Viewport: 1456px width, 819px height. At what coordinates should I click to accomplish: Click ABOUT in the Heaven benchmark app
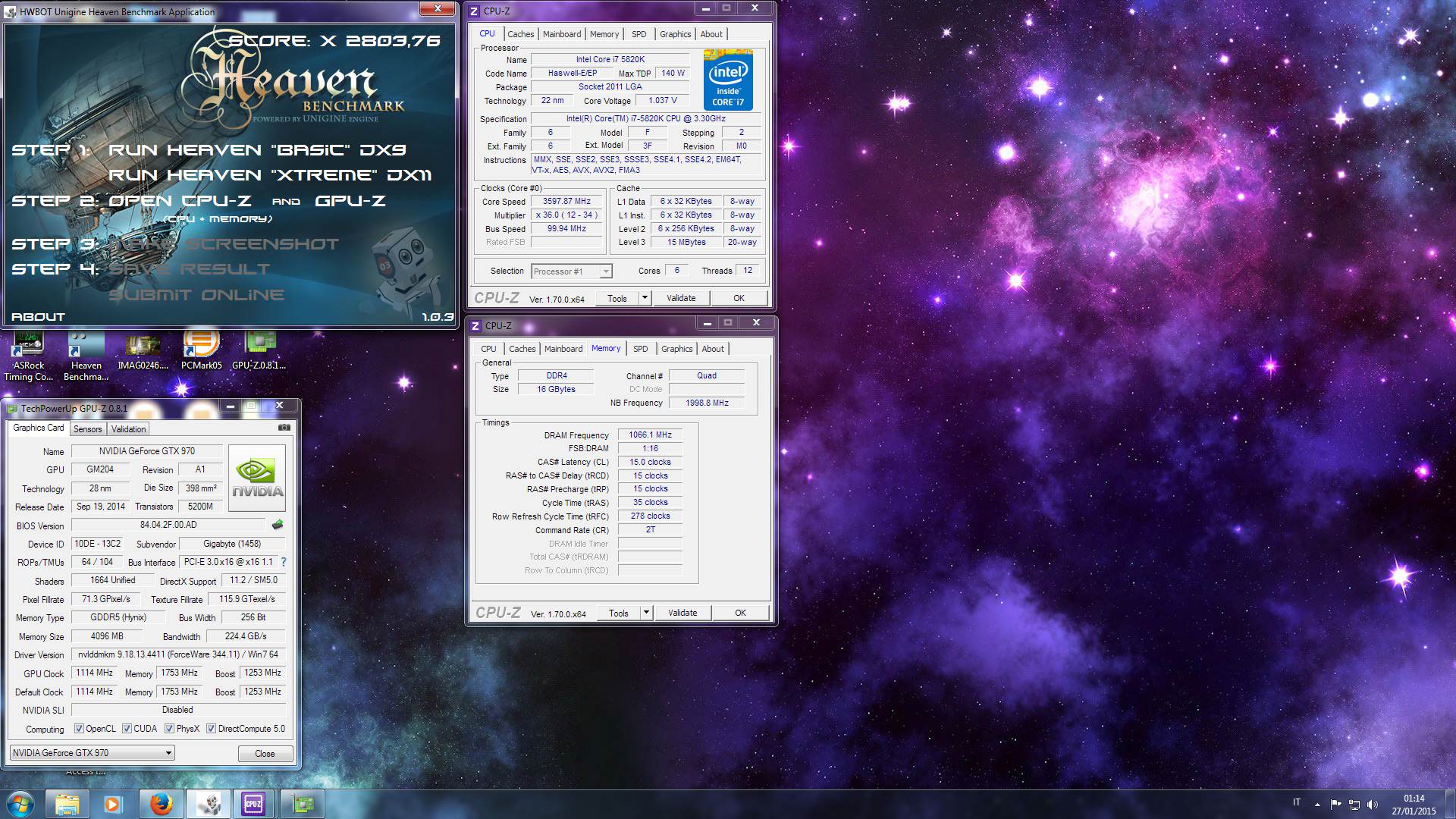tap(38, 317)
